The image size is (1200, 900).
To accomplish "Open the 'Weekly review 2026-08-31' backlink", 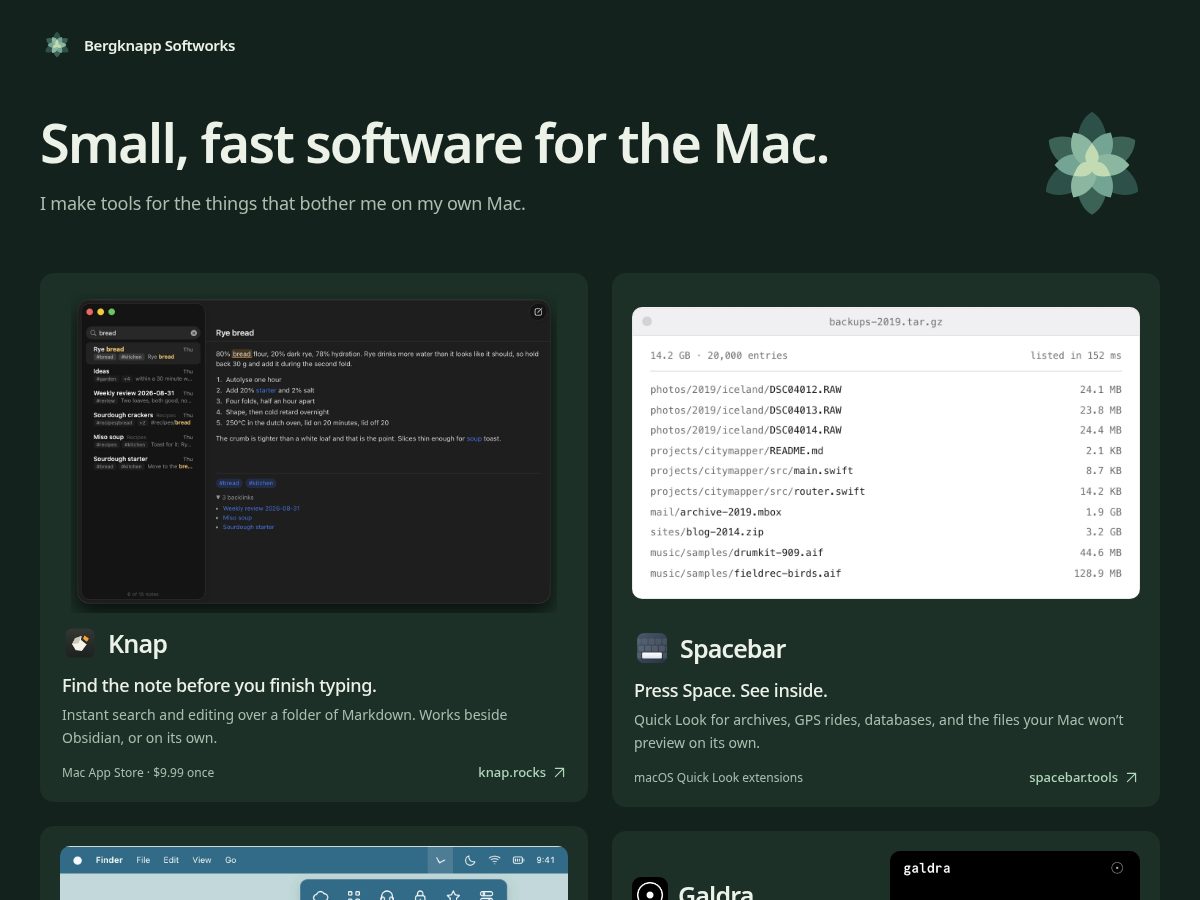I will 261,508.
